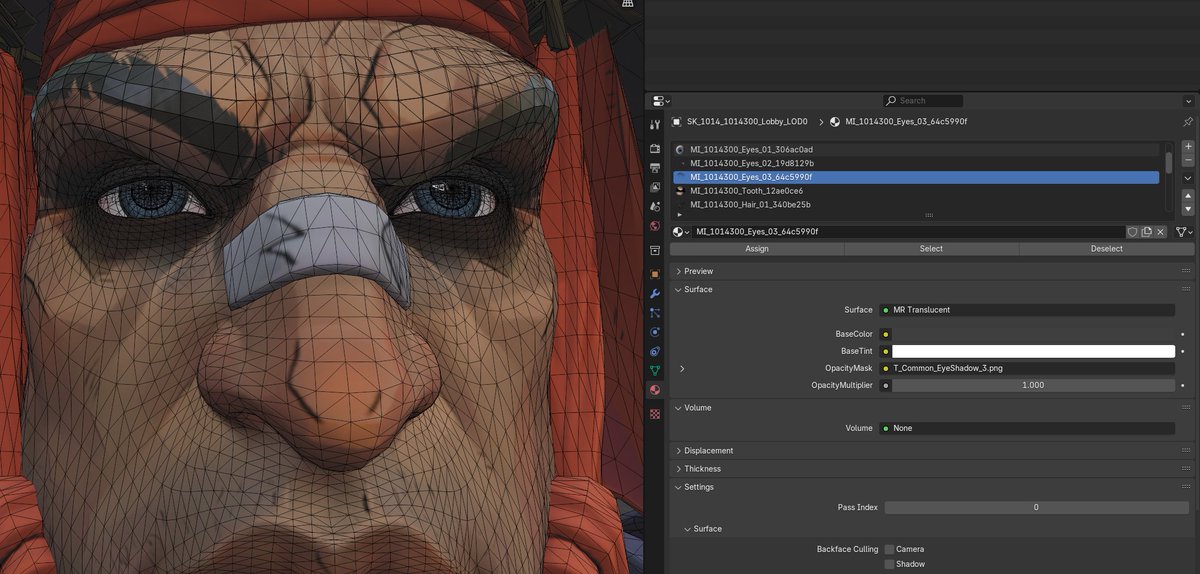Open the Particles properties tab
1200x574 pixels.
pos(655,313)
